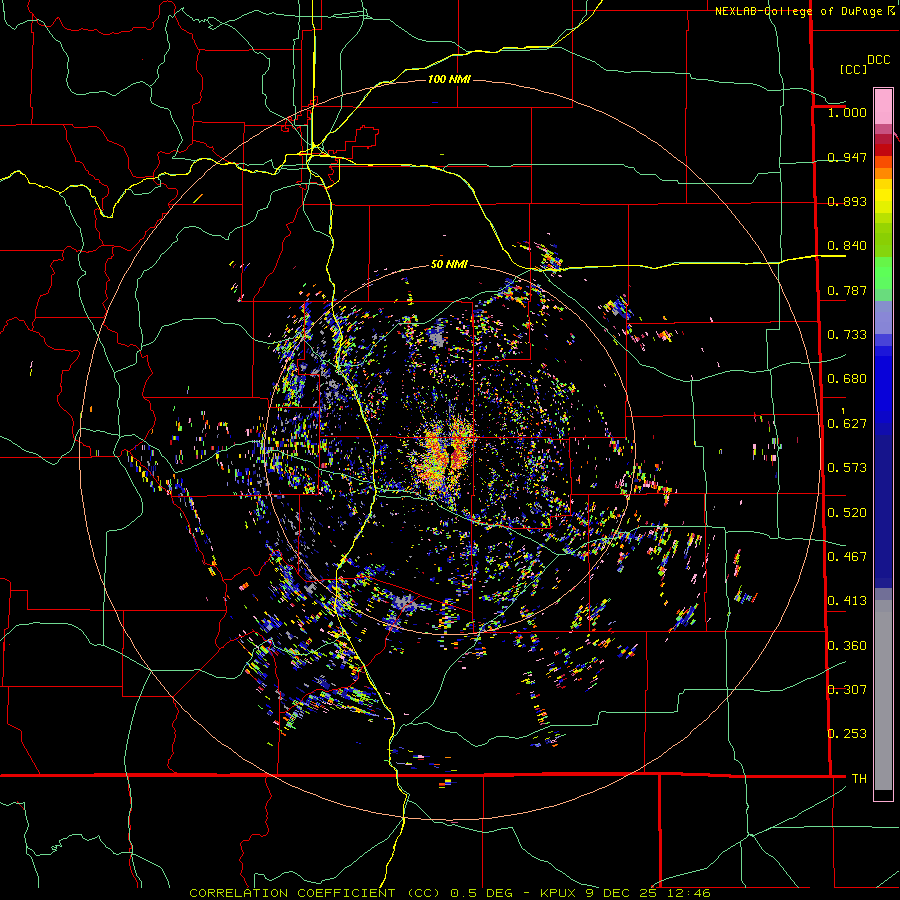Click the 1.000 scale value

click(x=847, y=112)
